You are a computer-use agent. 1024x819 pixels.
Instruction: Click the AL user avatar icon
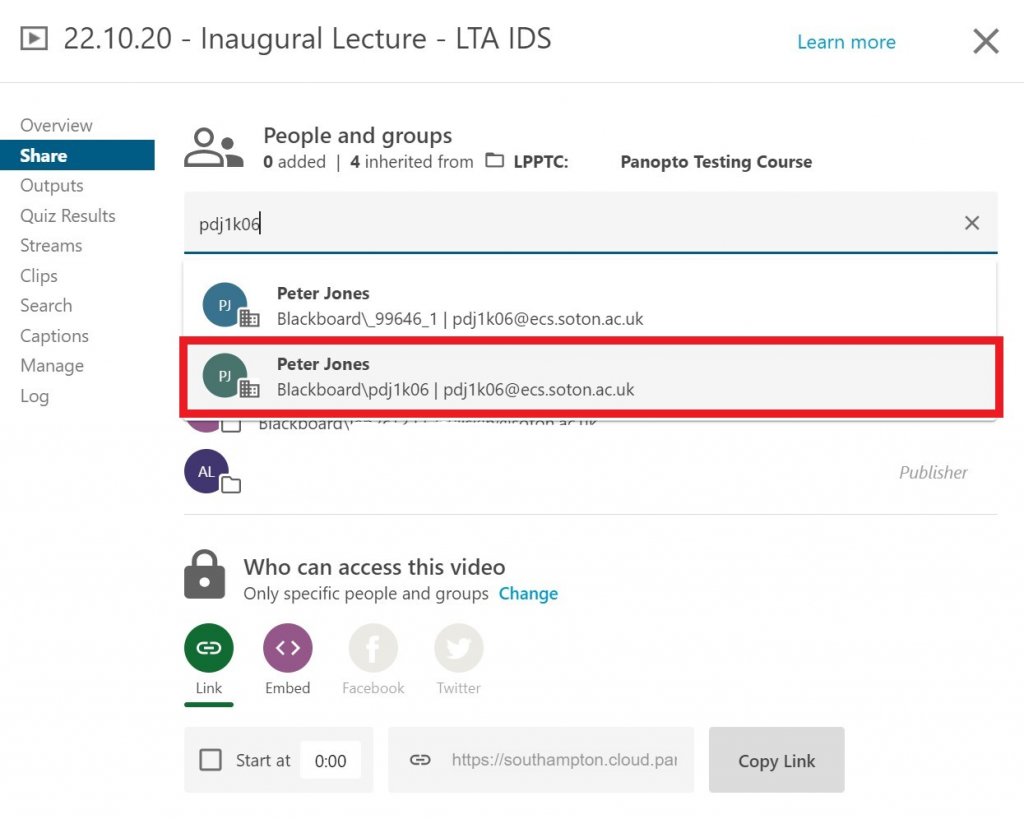click(x=207, y=472)
